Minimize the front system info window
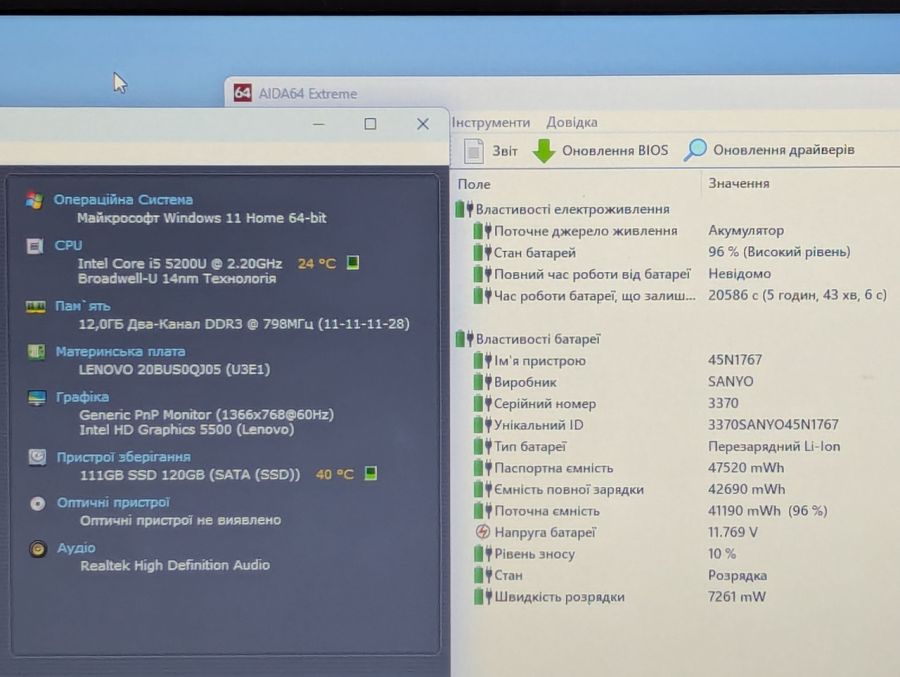Image resolution: width=900 pixels, height=677 pixels. coord(319,124)
